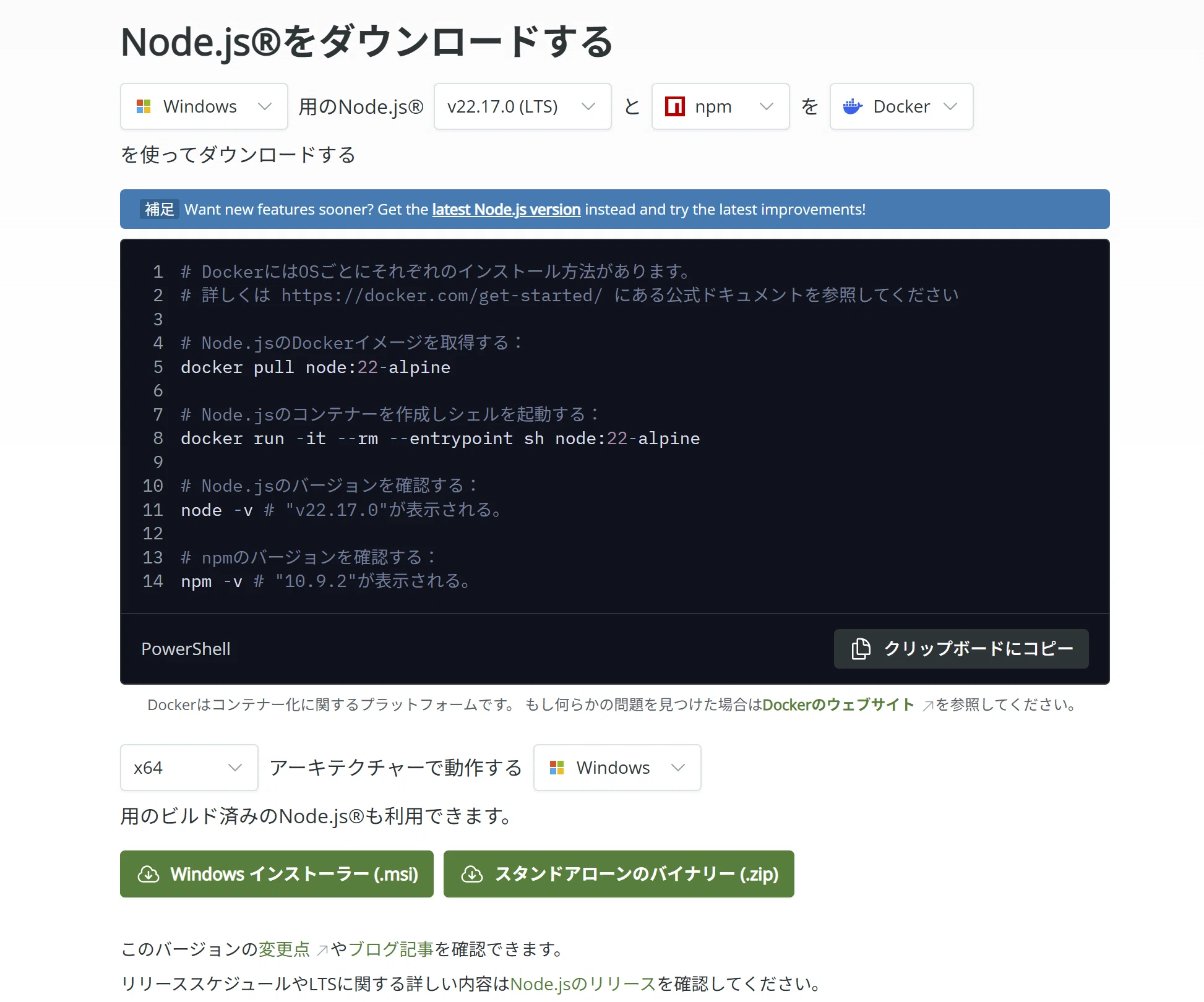Download the Windows インストーラー (.msi)
Viewport: 1204px width, 1002px height.
tap(277, 874)
